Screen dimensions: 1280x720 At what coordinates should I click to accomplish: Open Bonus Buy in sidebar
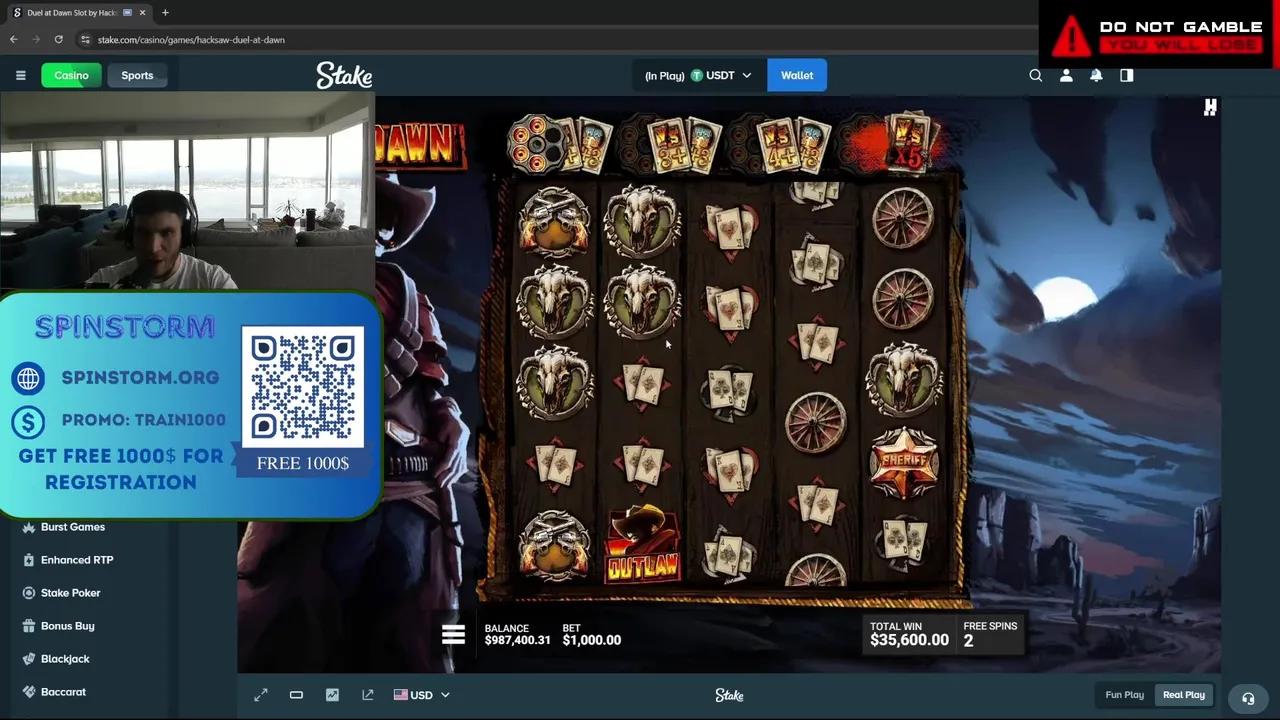pyautogui.click(x=67, y=626)
